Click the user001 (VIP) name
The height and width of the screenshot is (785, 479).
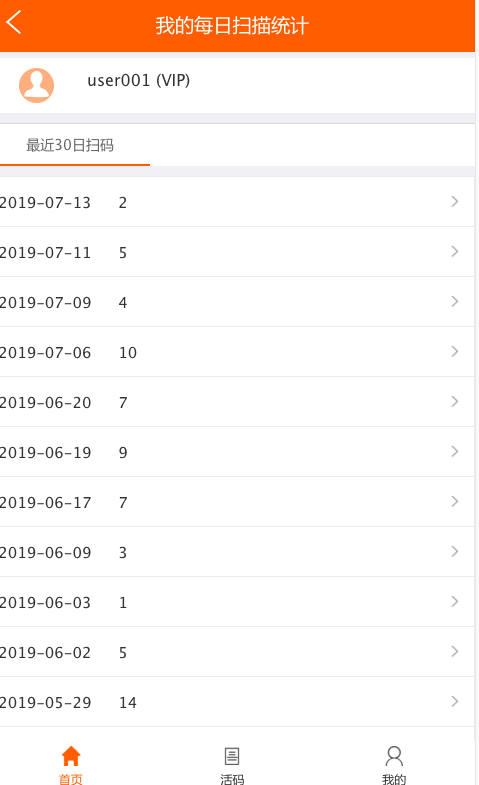coord(139,81)
